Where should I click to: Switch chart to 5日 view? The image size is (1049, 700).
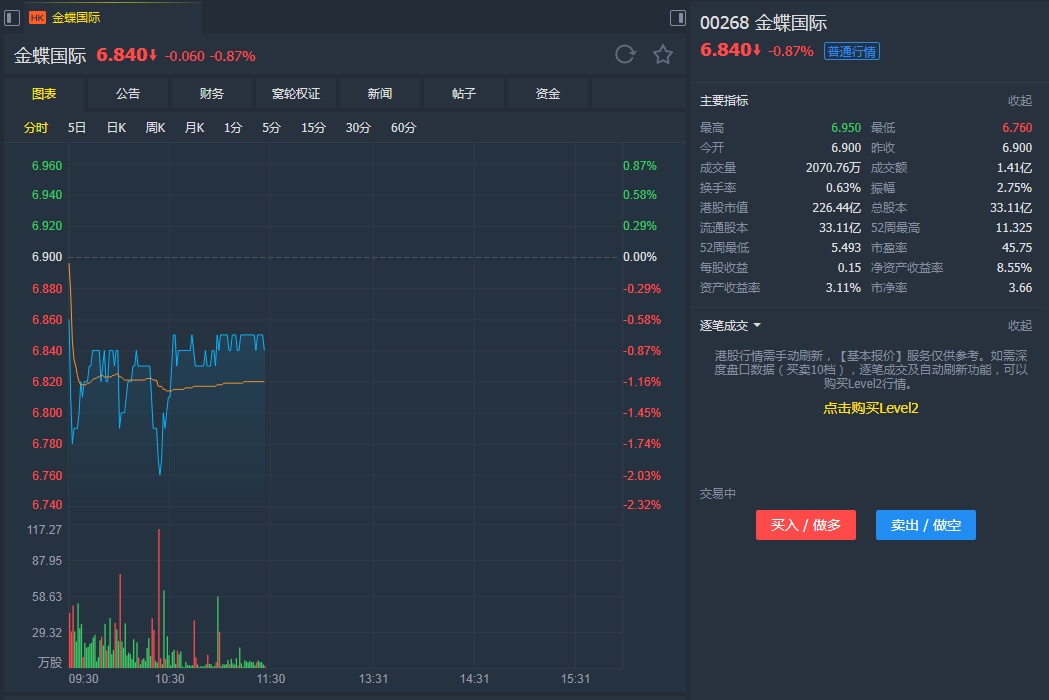pos(77,128)
